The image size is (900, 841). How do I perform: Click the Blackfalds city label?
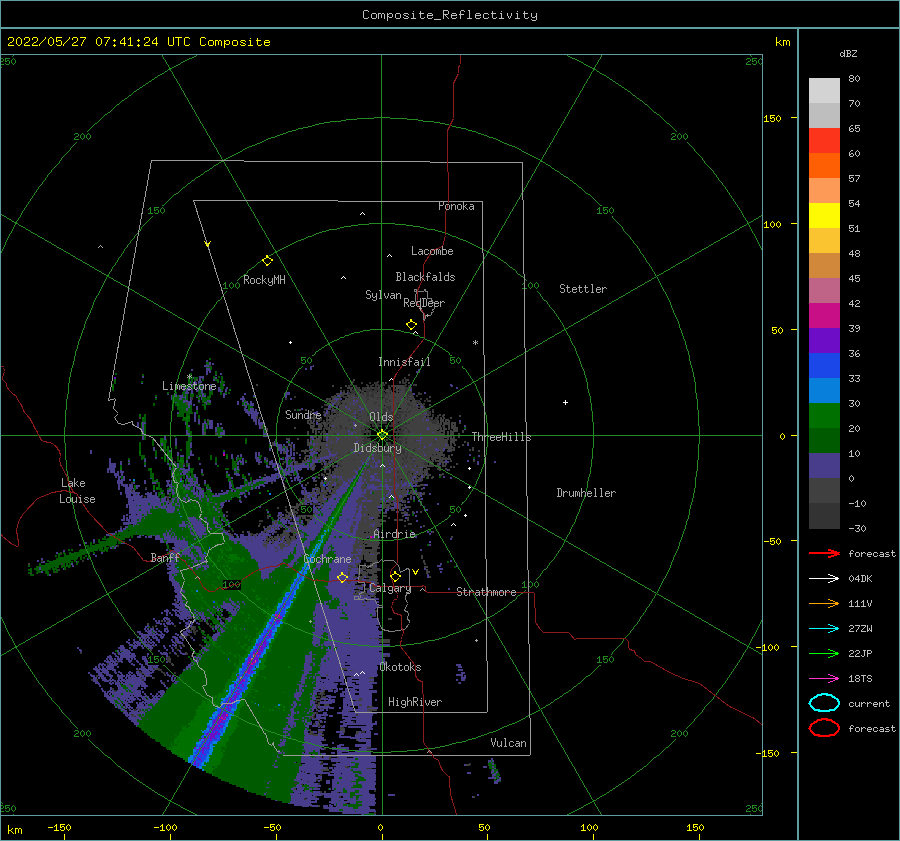point(425,277)
